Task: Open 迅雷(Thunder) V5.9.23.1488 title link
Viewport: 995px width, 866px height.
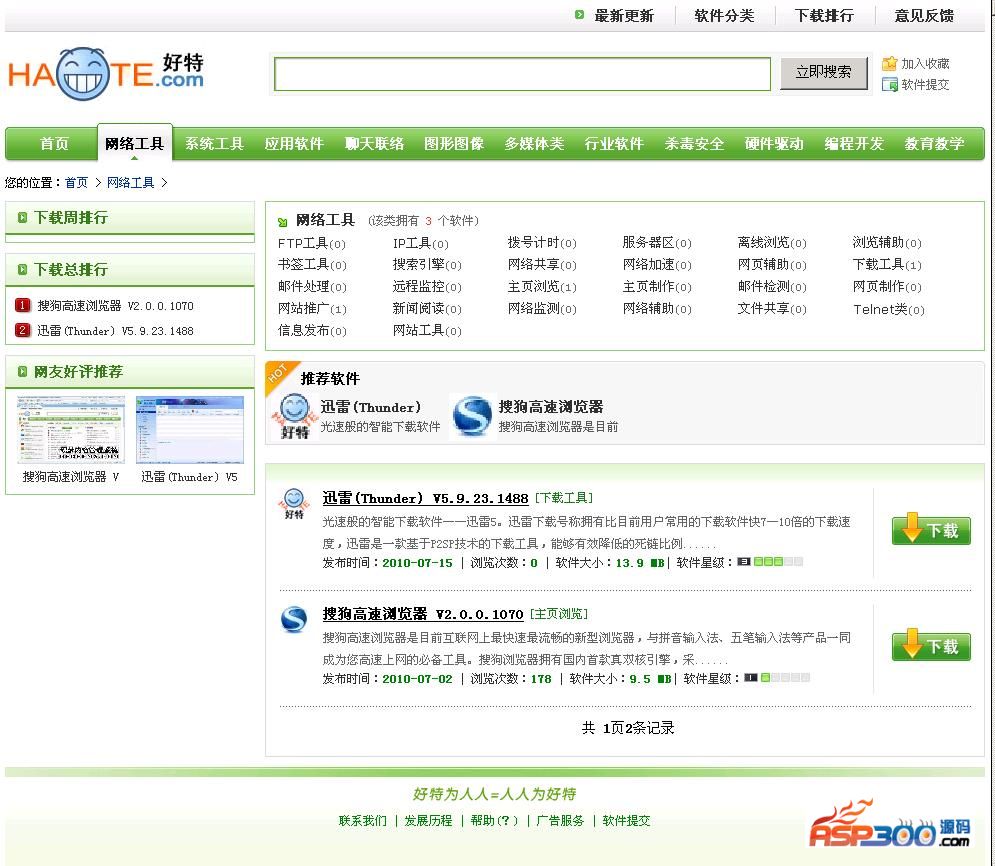Action: (x=425, y=498)
